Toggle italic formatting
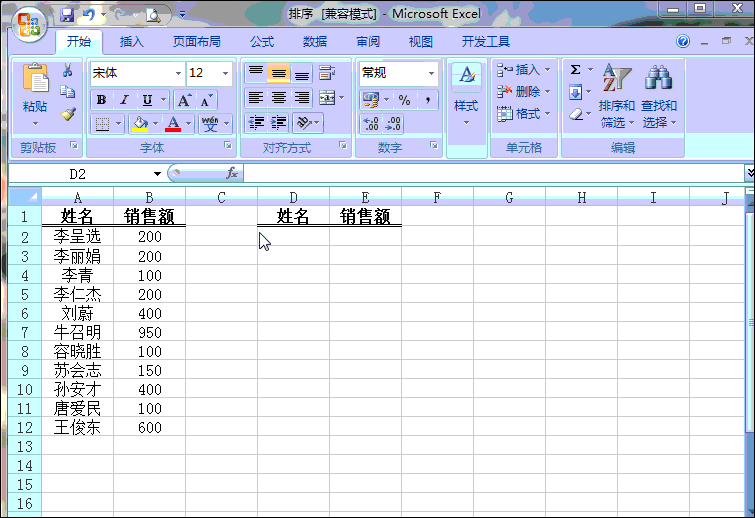 tap(124, 100)
